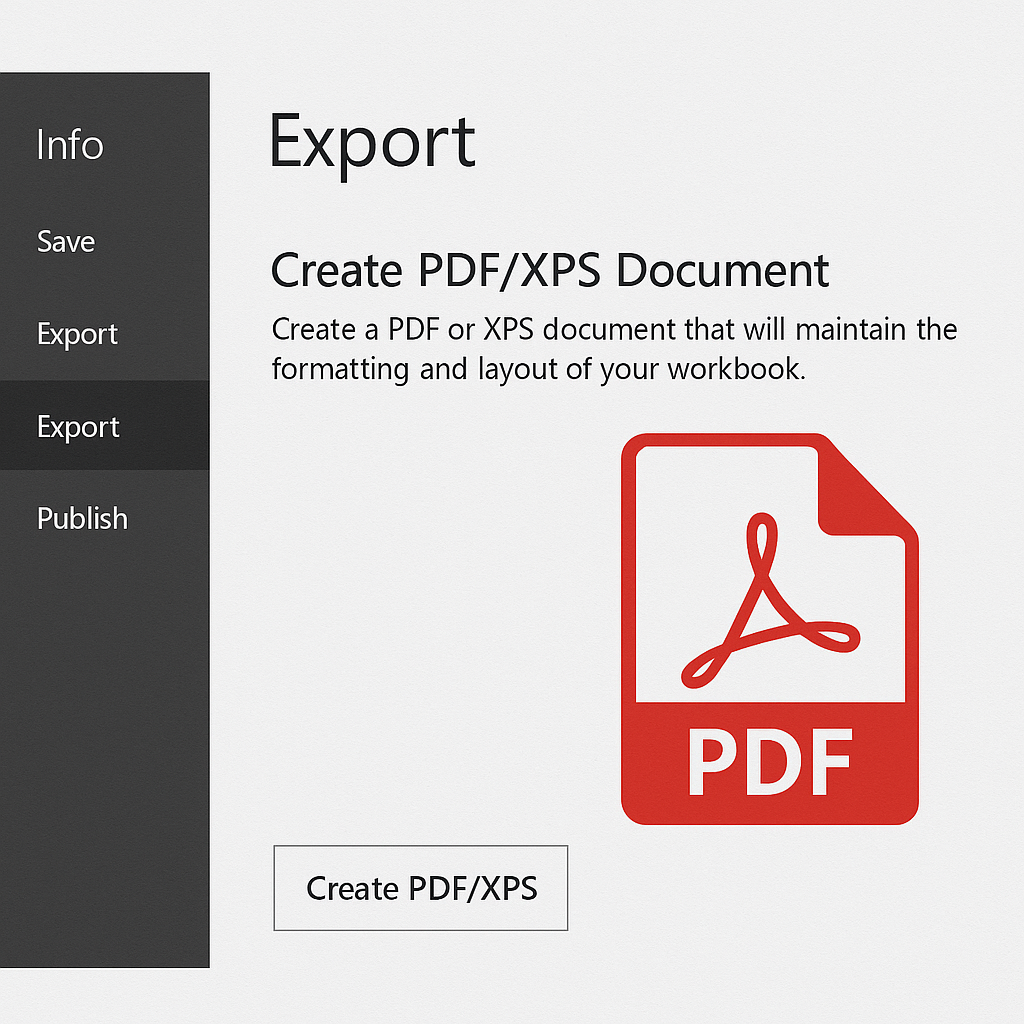
Task: Select the highlighted Export sidebar entry
Action: (x=104, y=425)
